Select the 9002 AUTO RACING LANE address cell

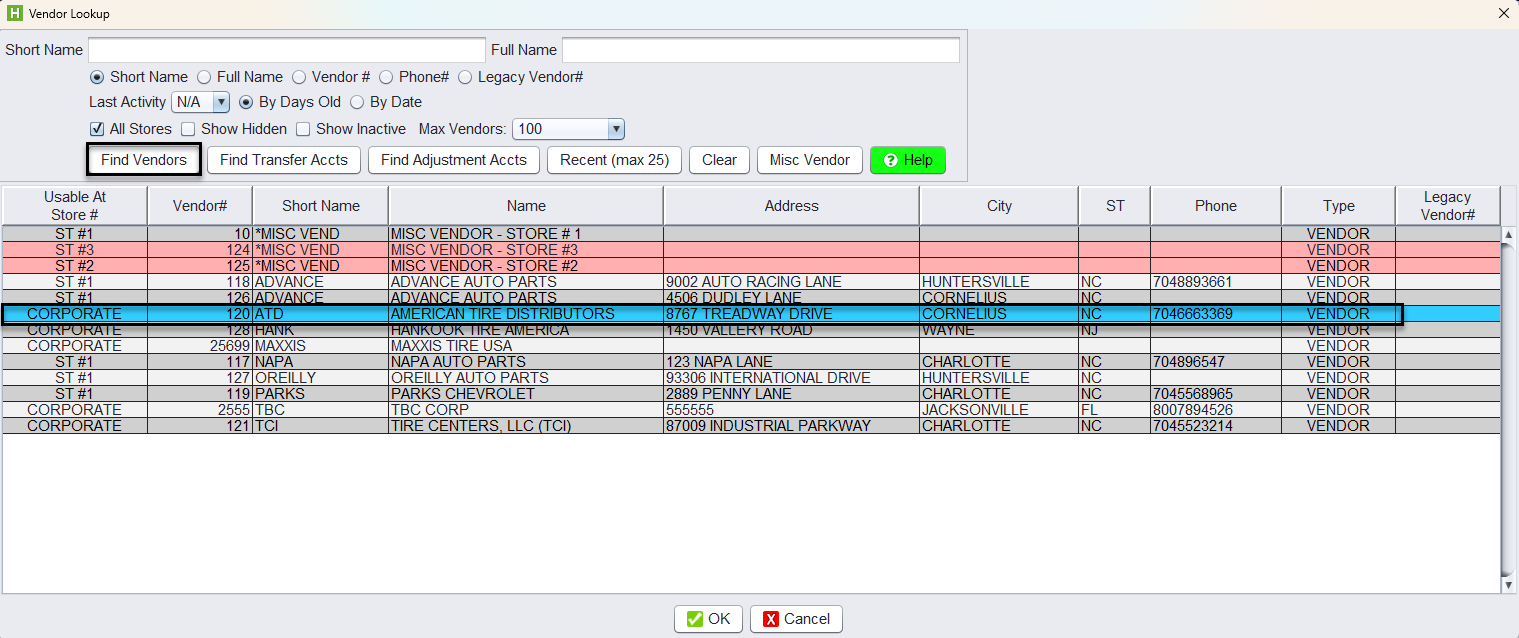(791, 282)
